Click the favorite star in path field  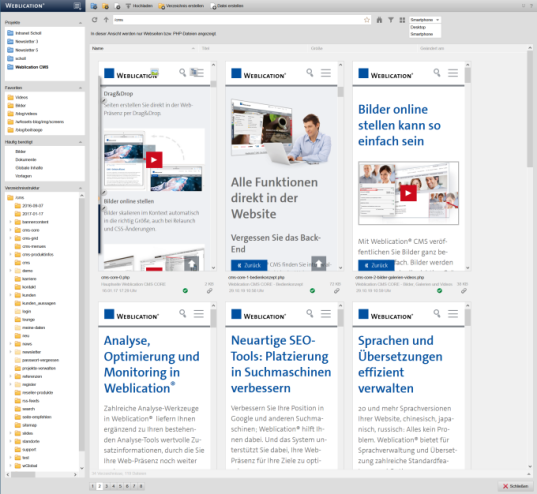tap(367, 20)
